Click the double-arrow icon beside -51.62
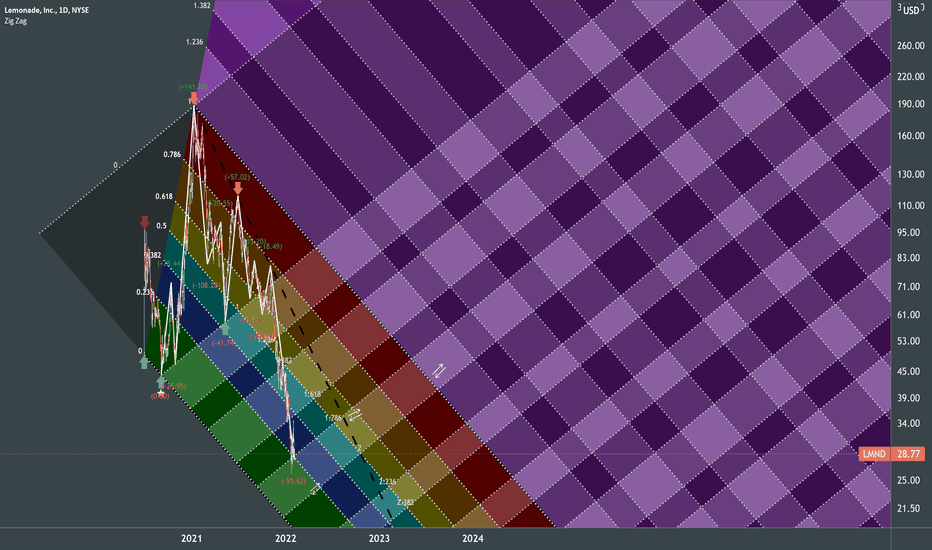The height and width of the screenshot is (550, 932). (x=315, y=489)
